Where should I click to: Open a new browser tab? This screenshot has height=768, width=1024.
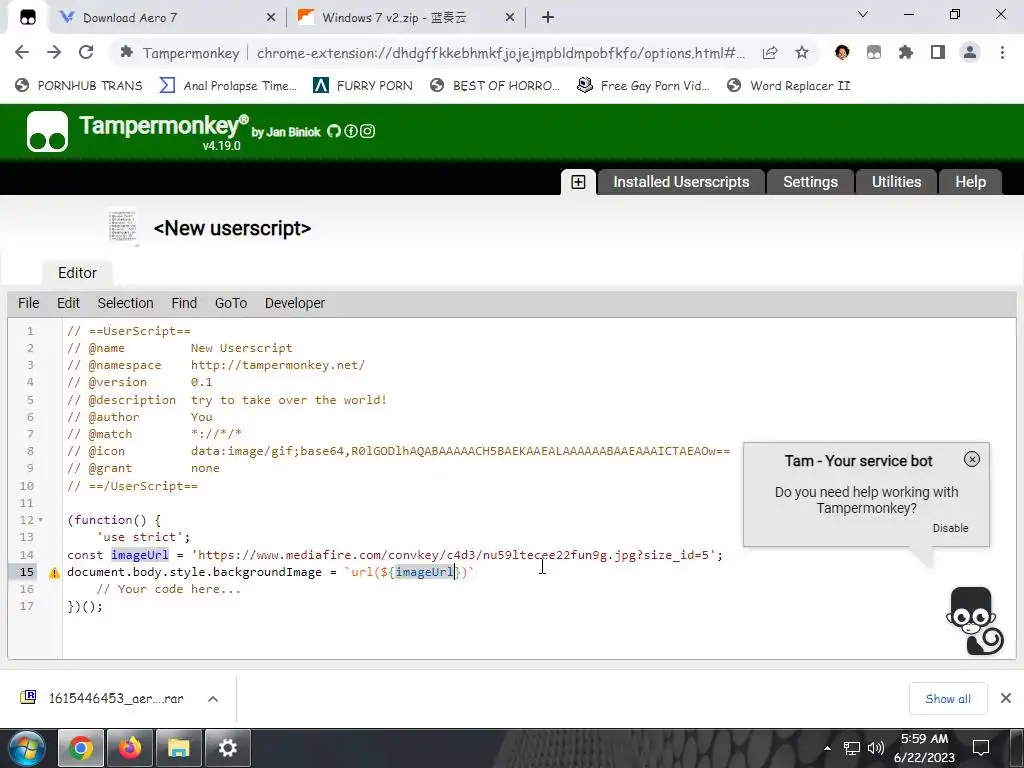coord(548,18)
